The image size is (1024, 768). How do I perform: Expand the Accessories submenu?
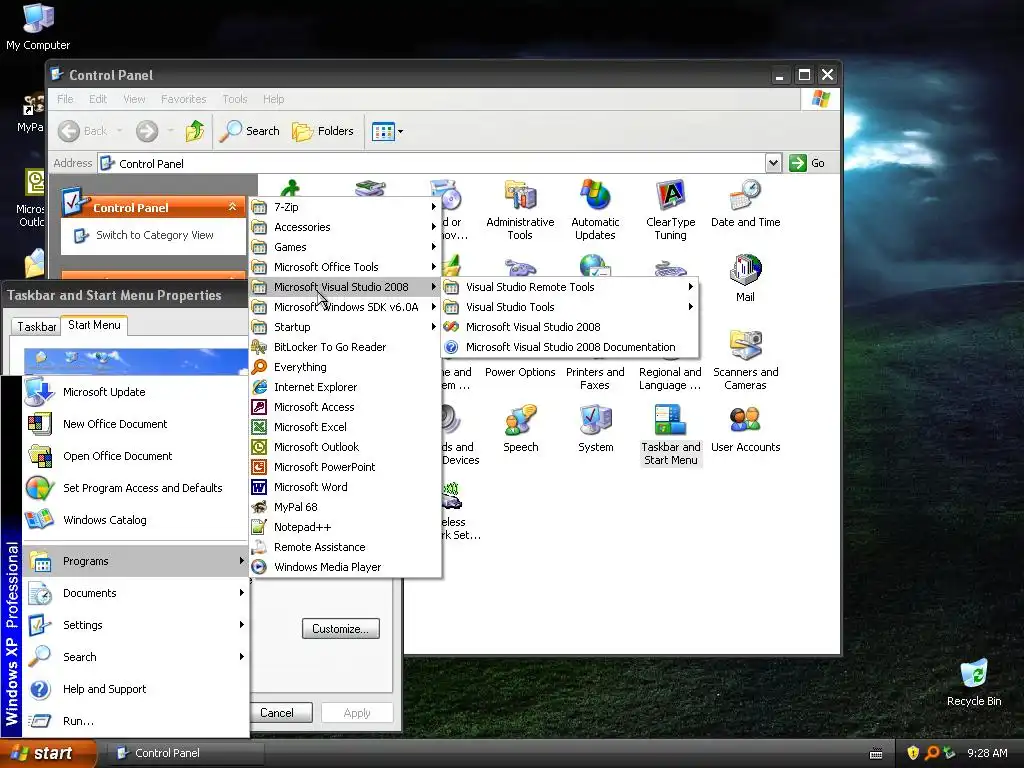pos(345,227)
